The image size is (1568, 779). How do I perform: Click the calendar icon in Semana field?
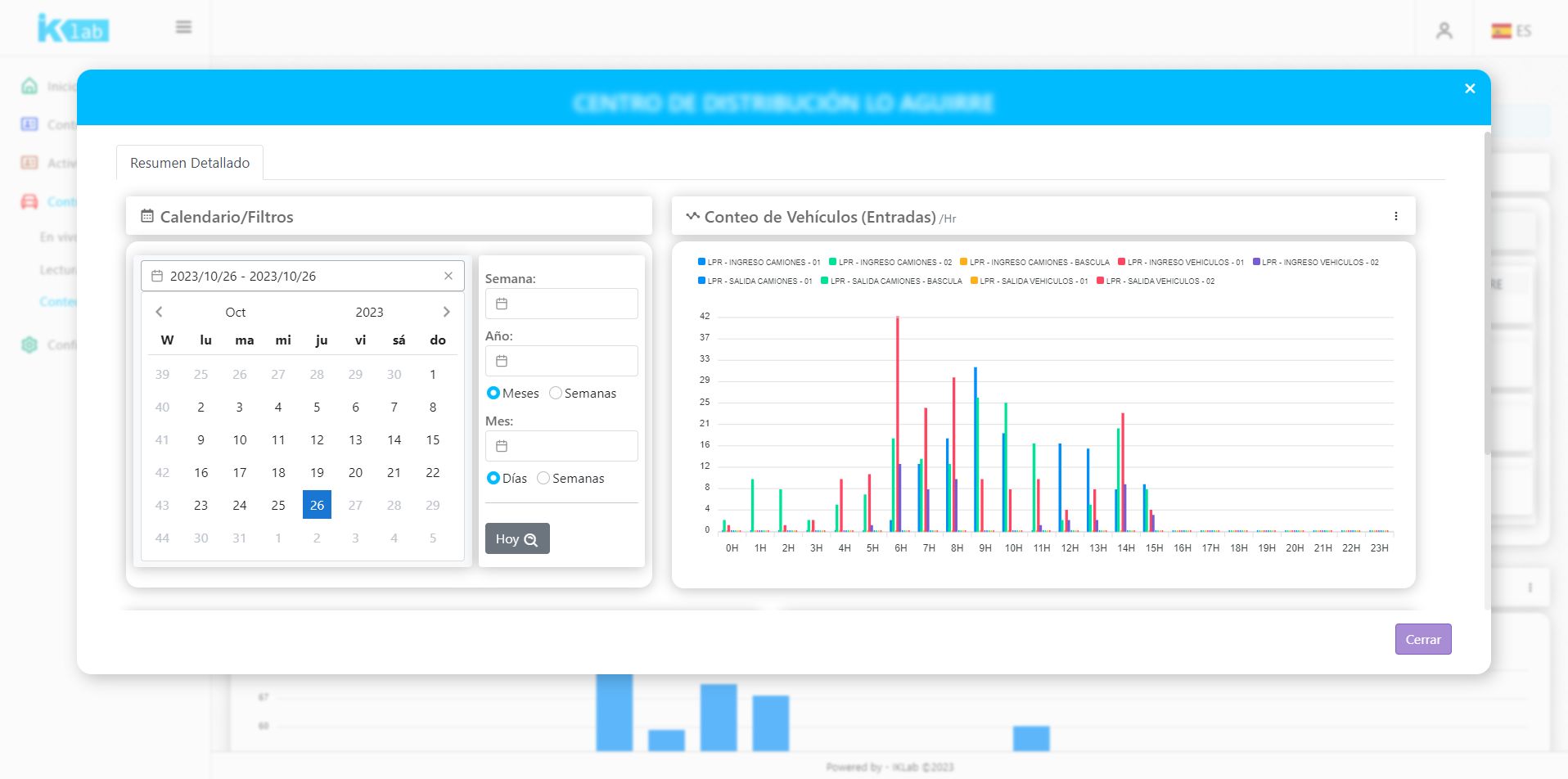[x=502, y=304]
